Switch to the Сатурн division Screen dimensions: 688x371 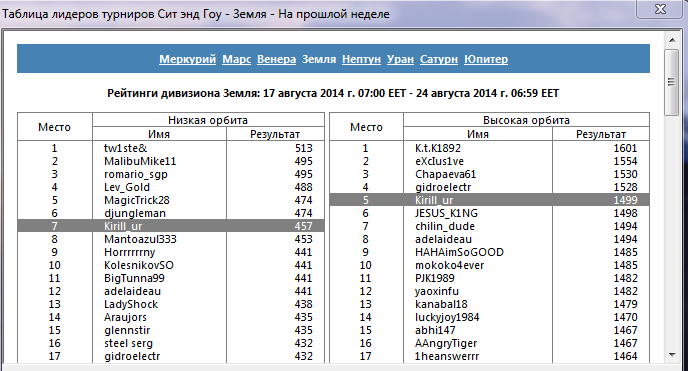439,59
